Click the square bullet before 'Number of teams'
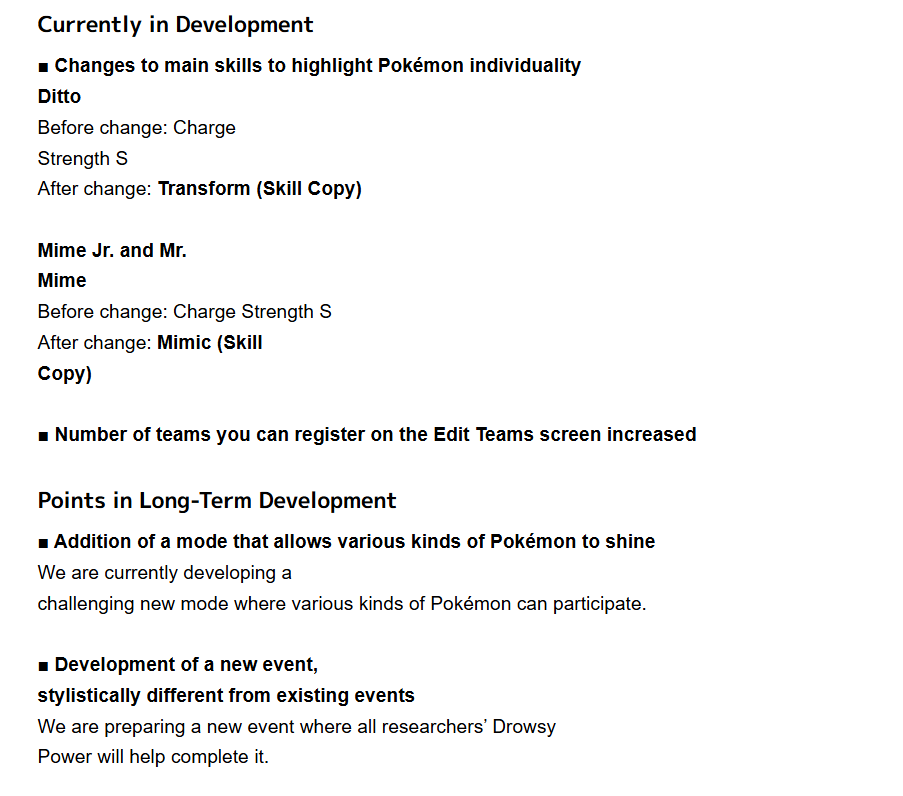Screen dimensions: 903x796 [43, 436]
